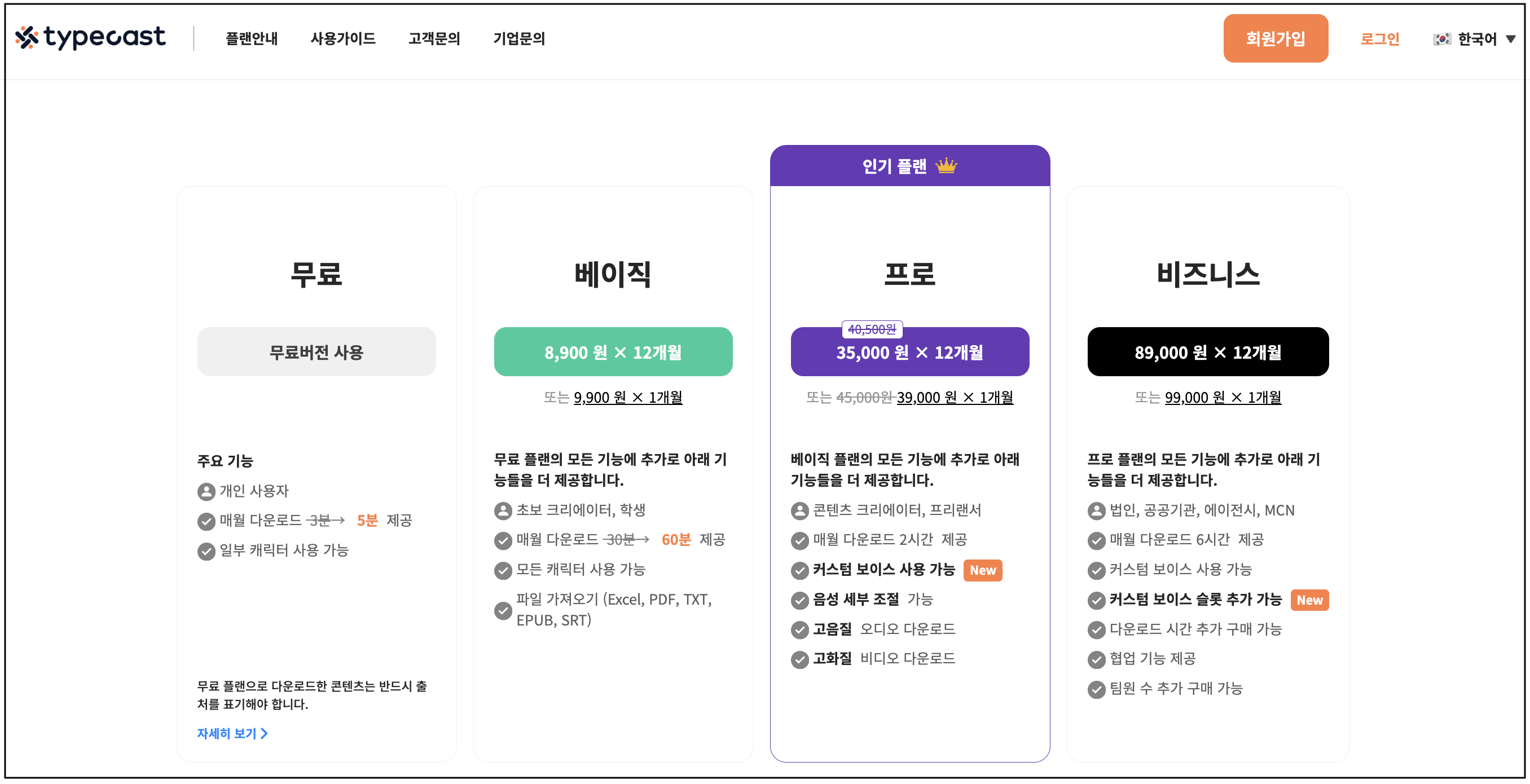Click checkmark next to 일부 캐릭터 사용 가능
The width and height of the screenshot is (1530, 784).
click(x=206, y=551)
